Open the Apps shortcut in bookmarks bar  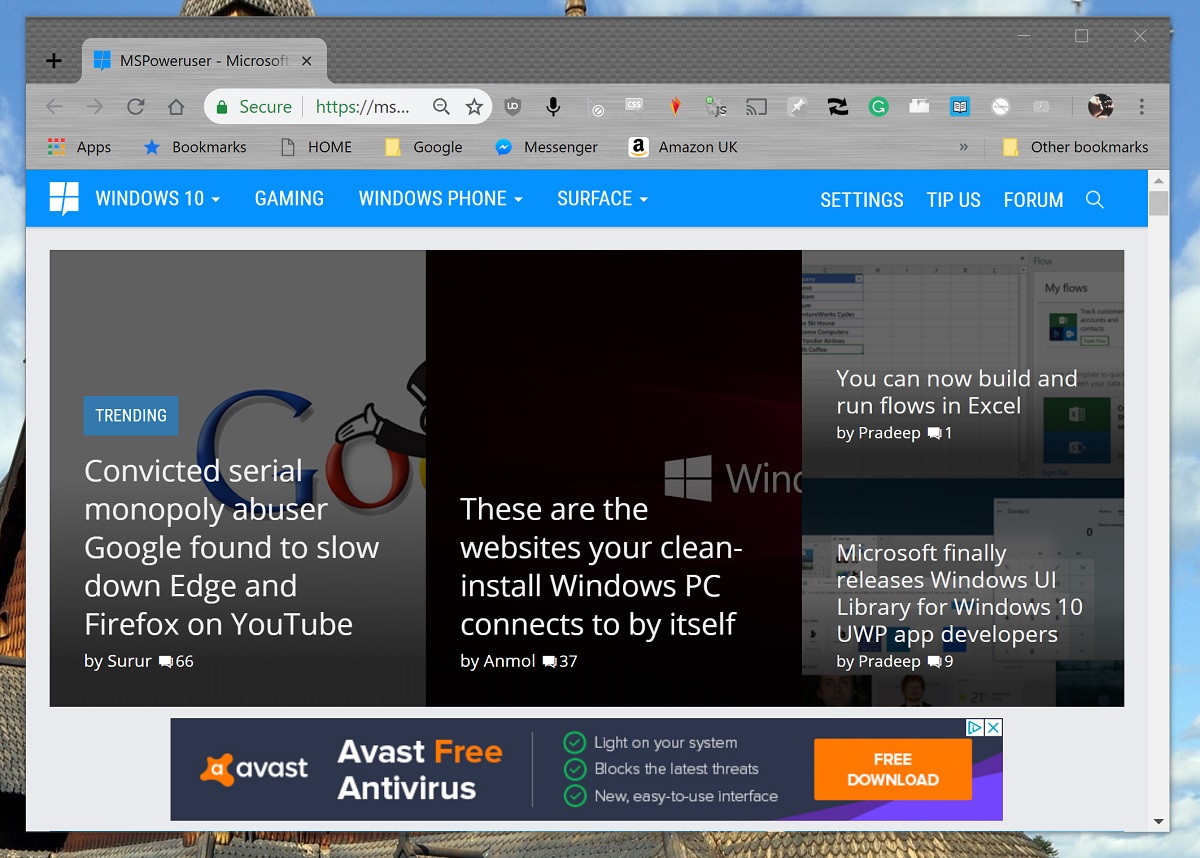coord(79,147)
